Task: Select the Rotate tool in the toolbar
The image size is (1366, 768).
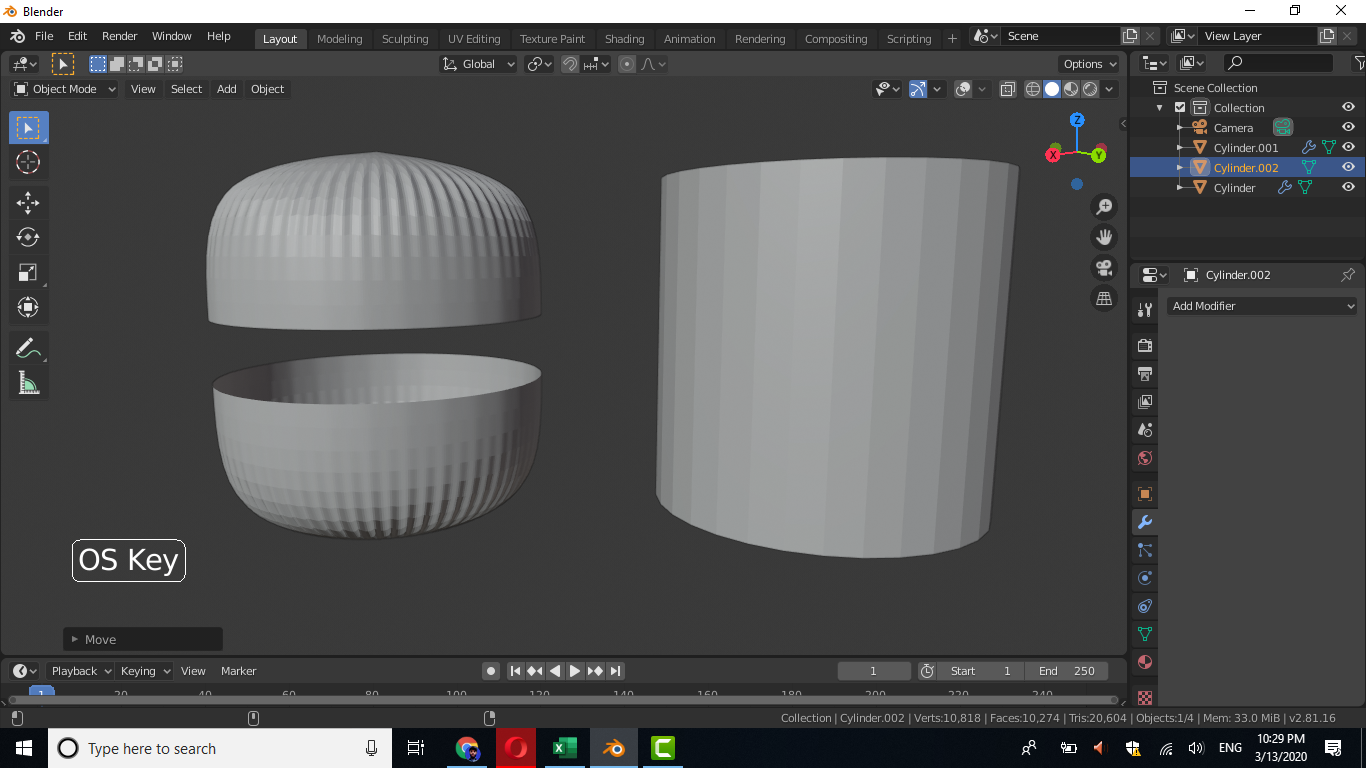Action: [x=28, y=237]
